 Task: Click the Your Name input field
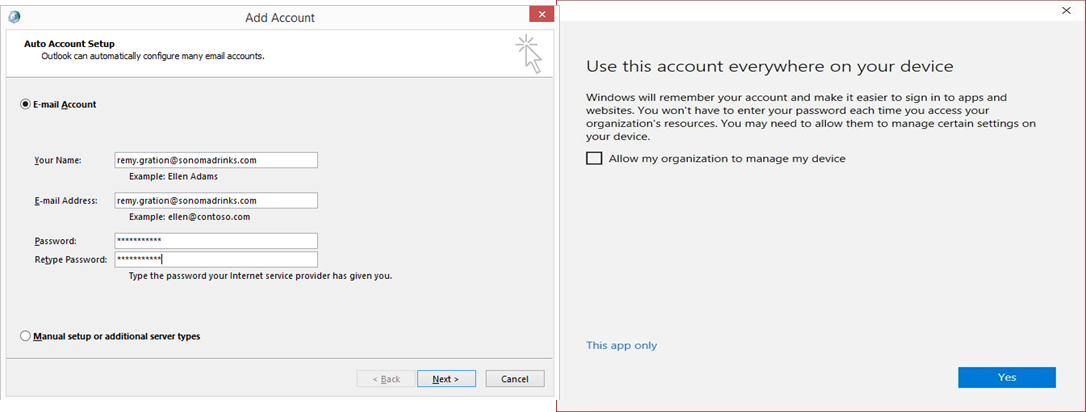[x=216, y=160]
